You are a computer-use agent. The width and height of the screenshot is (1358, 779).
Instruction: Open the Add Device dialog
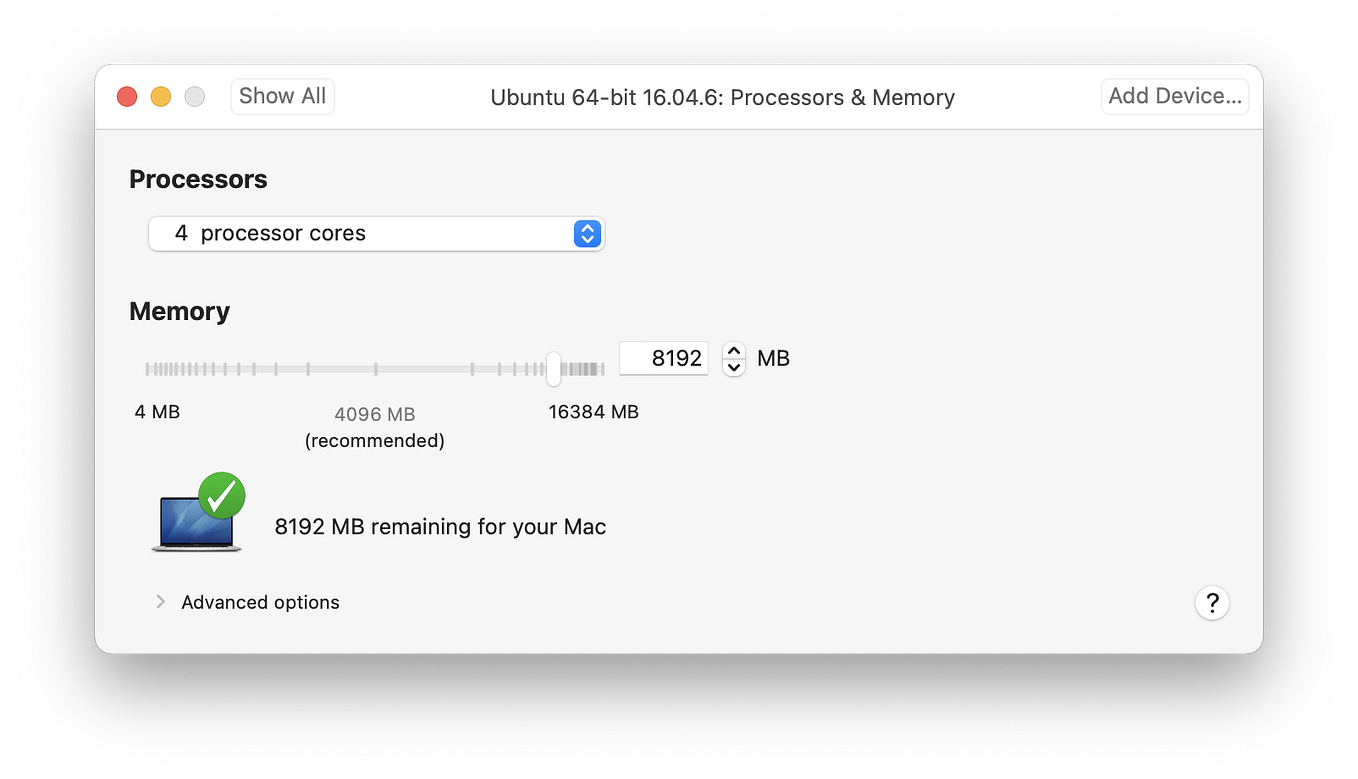point(1174,95)
